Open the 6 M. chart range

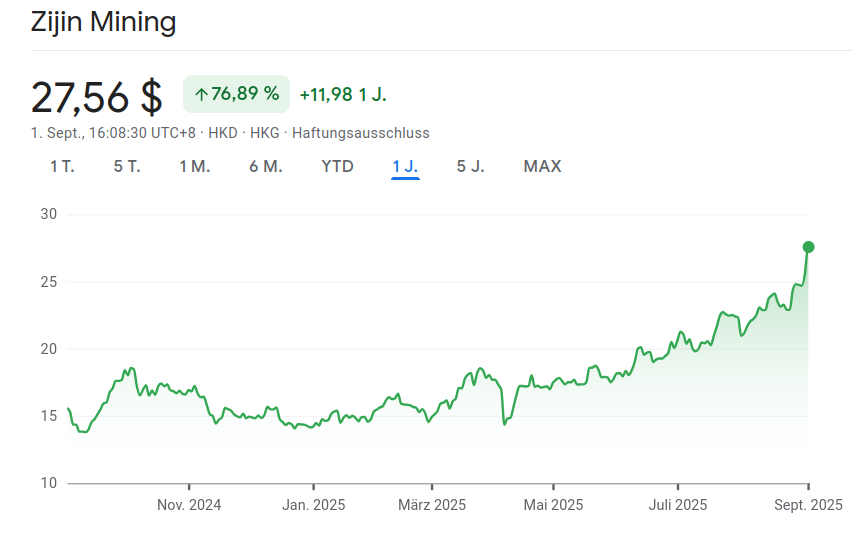(265, 166)
